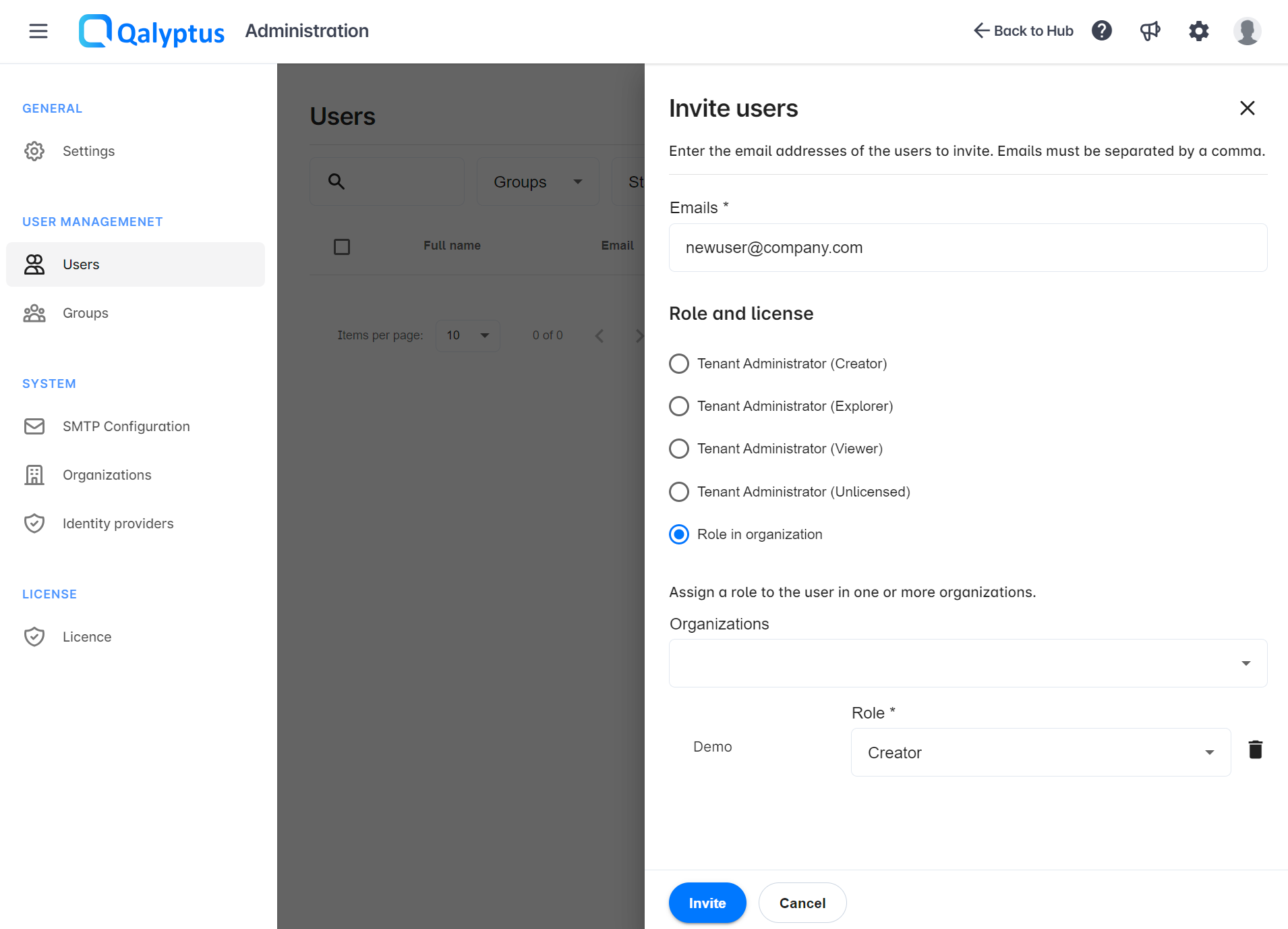This screenshot has width=1288, height=929.
Task: Click the search icon in the Users list
Action: pos(336,181)
